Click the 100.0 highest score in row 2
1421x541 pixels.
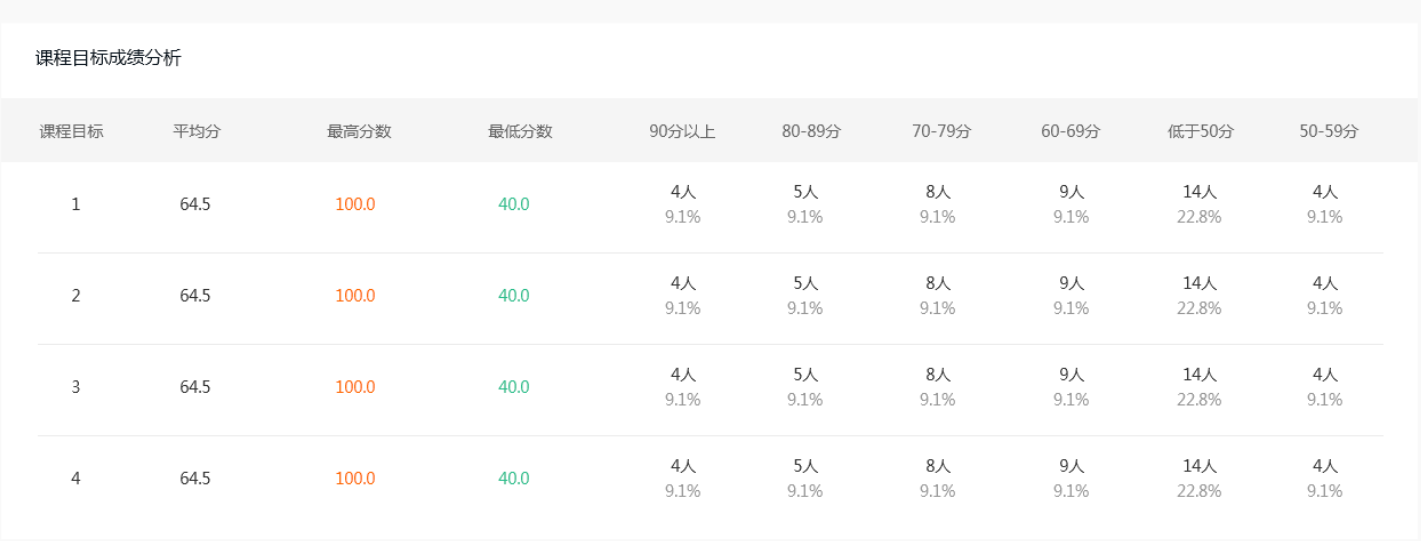click(x=355, y=296)
